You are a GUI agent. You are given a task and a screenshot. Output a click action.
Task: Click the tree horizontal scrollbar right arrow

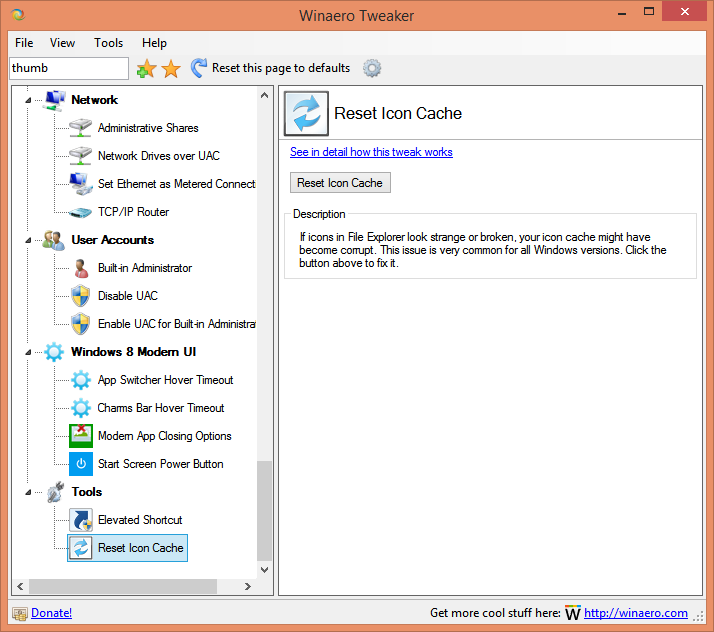tap(248, 586)
